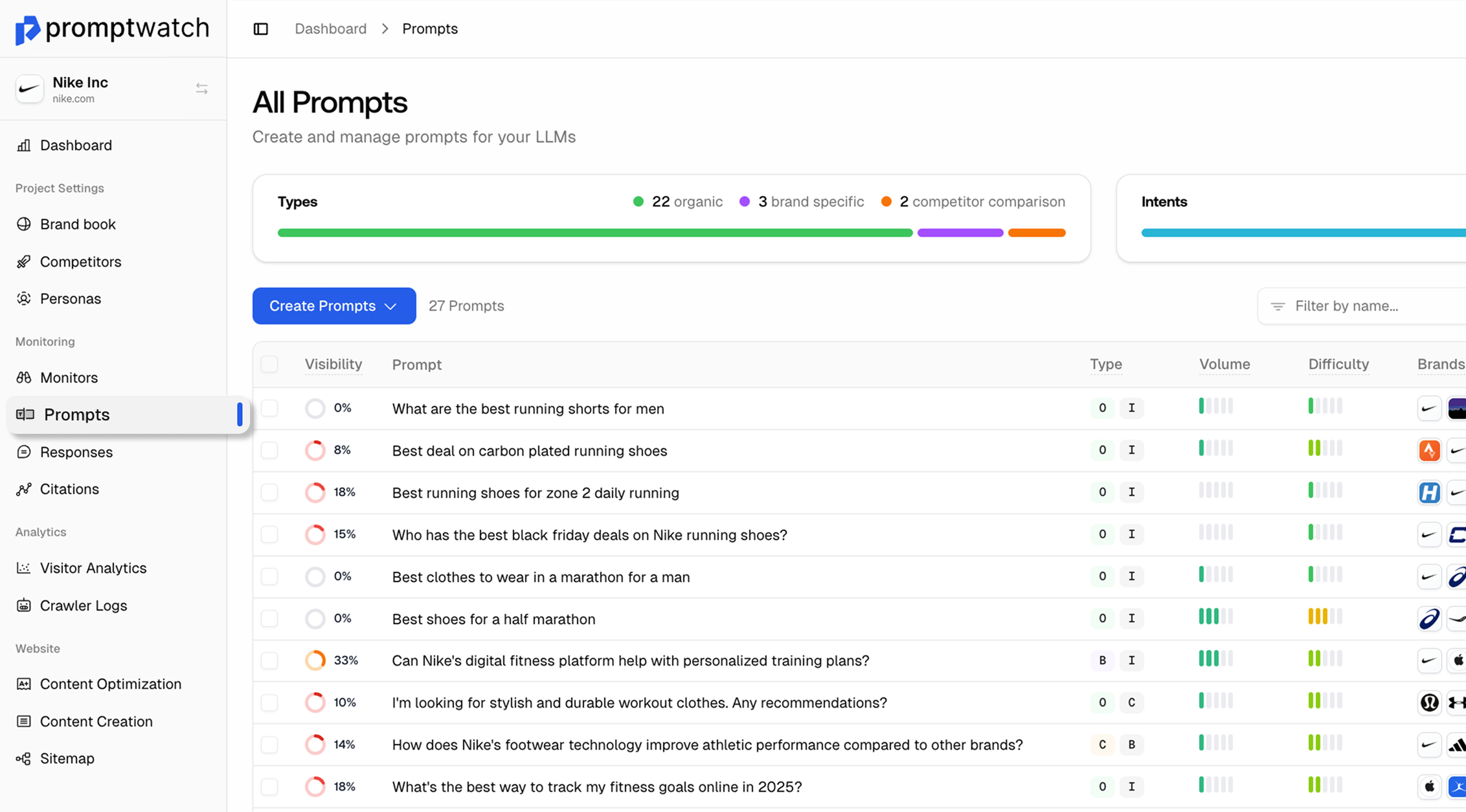
Task: Go to Personas section
Action: (70, 299)
